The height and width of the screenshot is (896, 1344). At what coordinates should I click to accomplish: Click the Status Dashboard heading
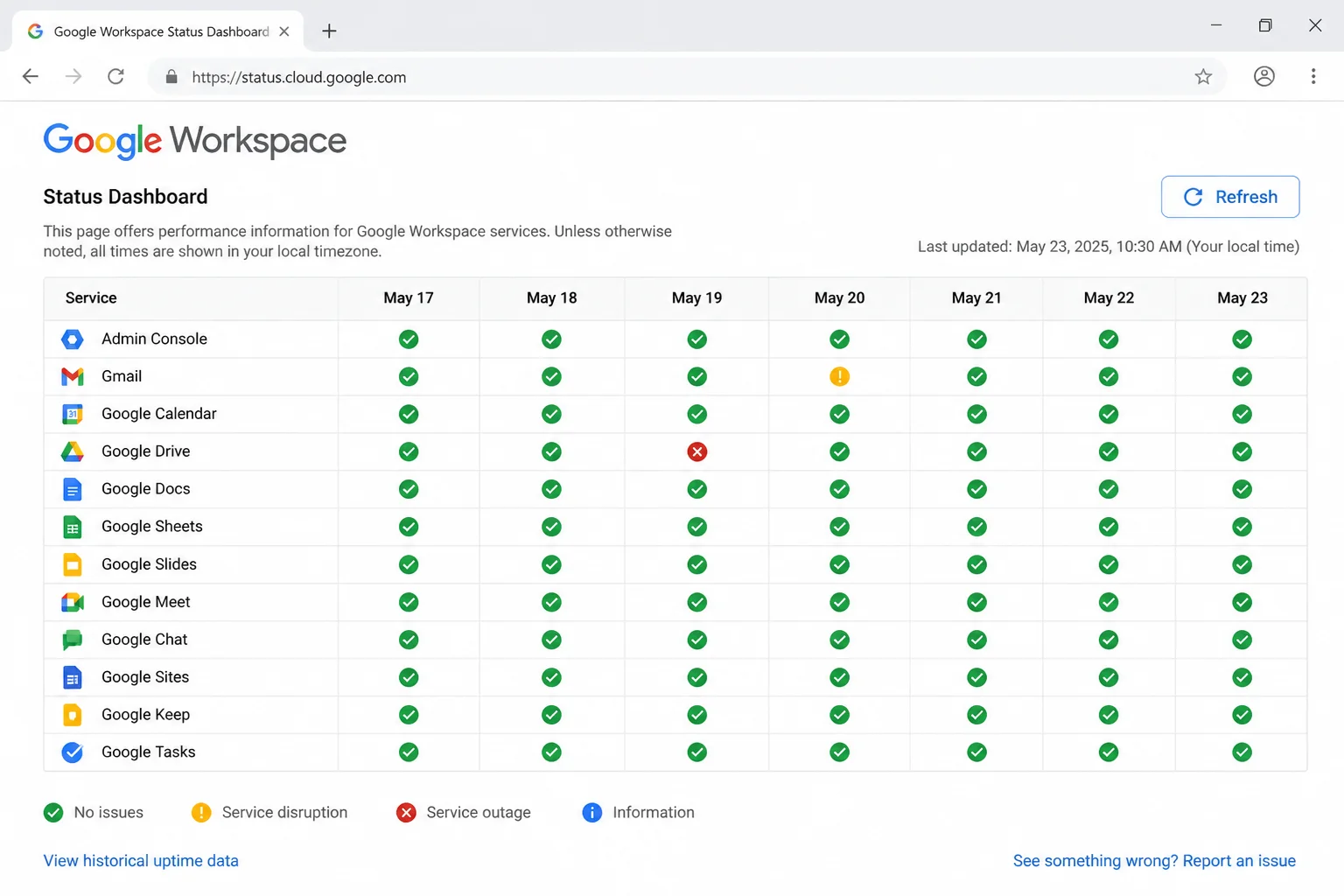point(126,197)
